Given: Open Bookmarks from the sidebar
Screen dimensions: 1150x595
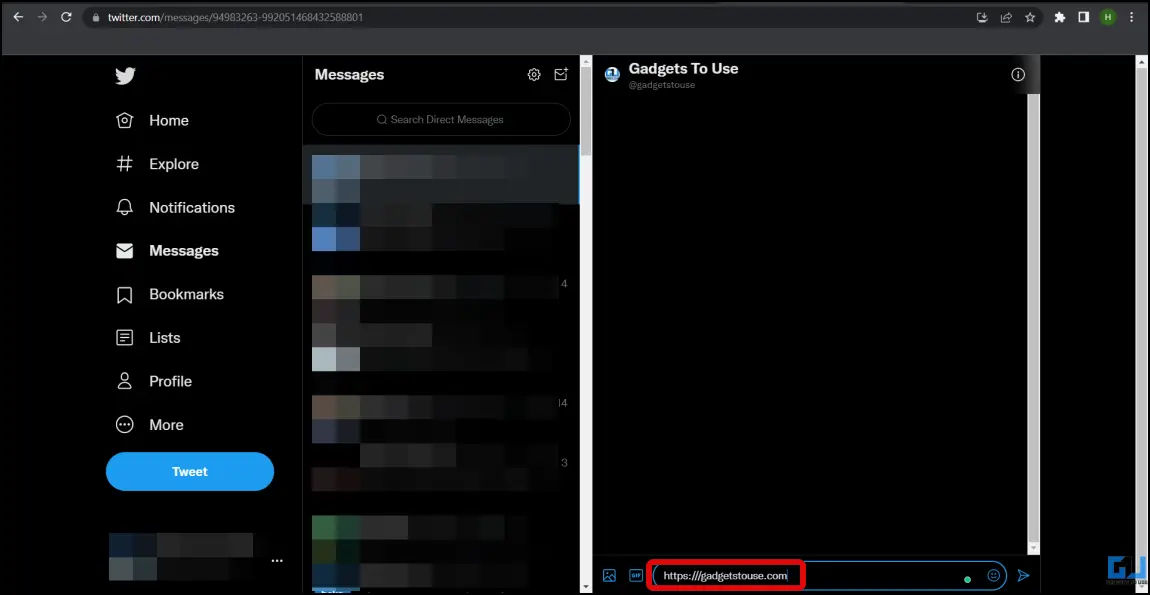Looking at the screenshot, I should (x=170, y=294).
